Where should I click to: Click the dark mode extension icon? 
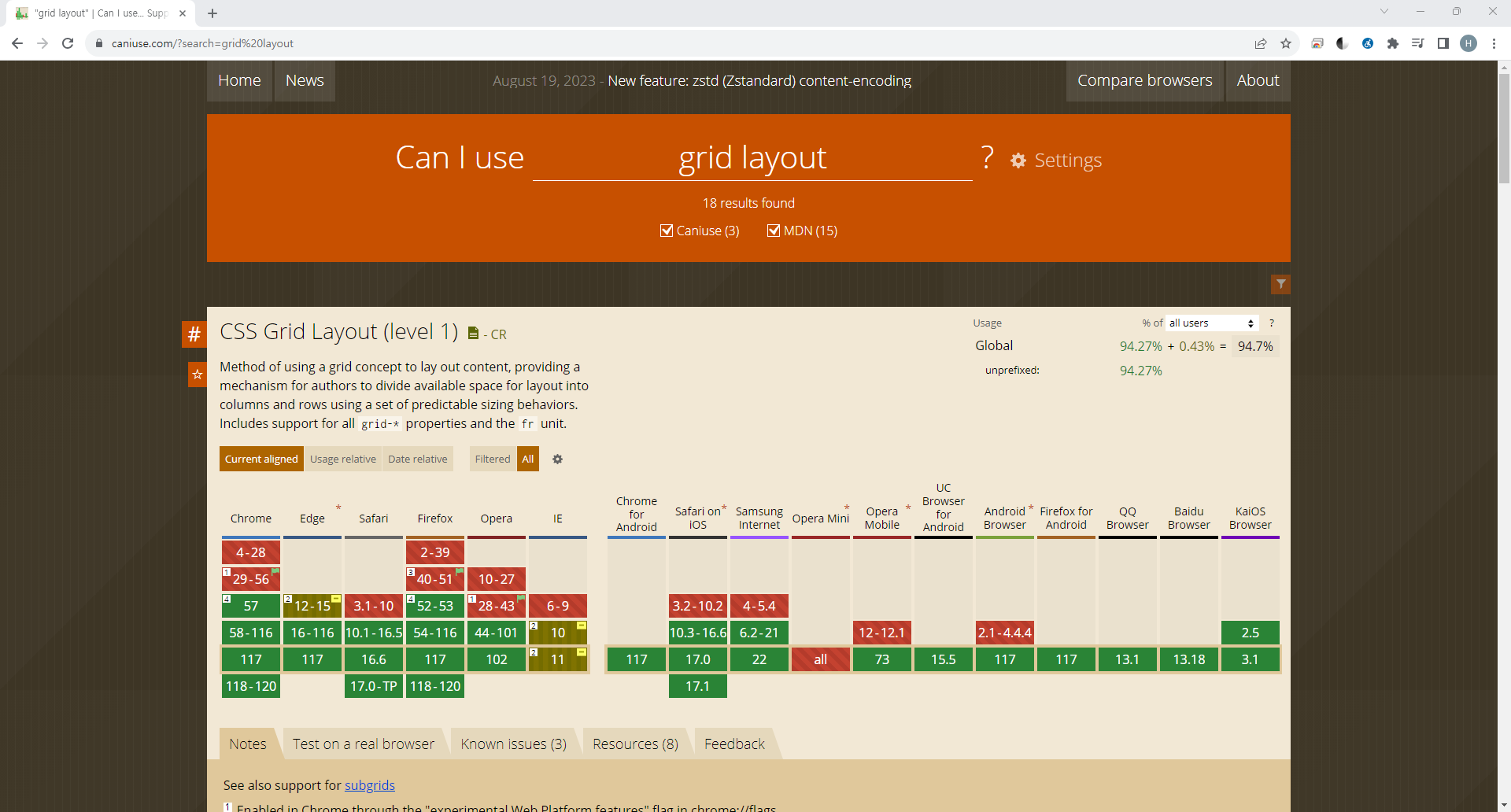1343,43
